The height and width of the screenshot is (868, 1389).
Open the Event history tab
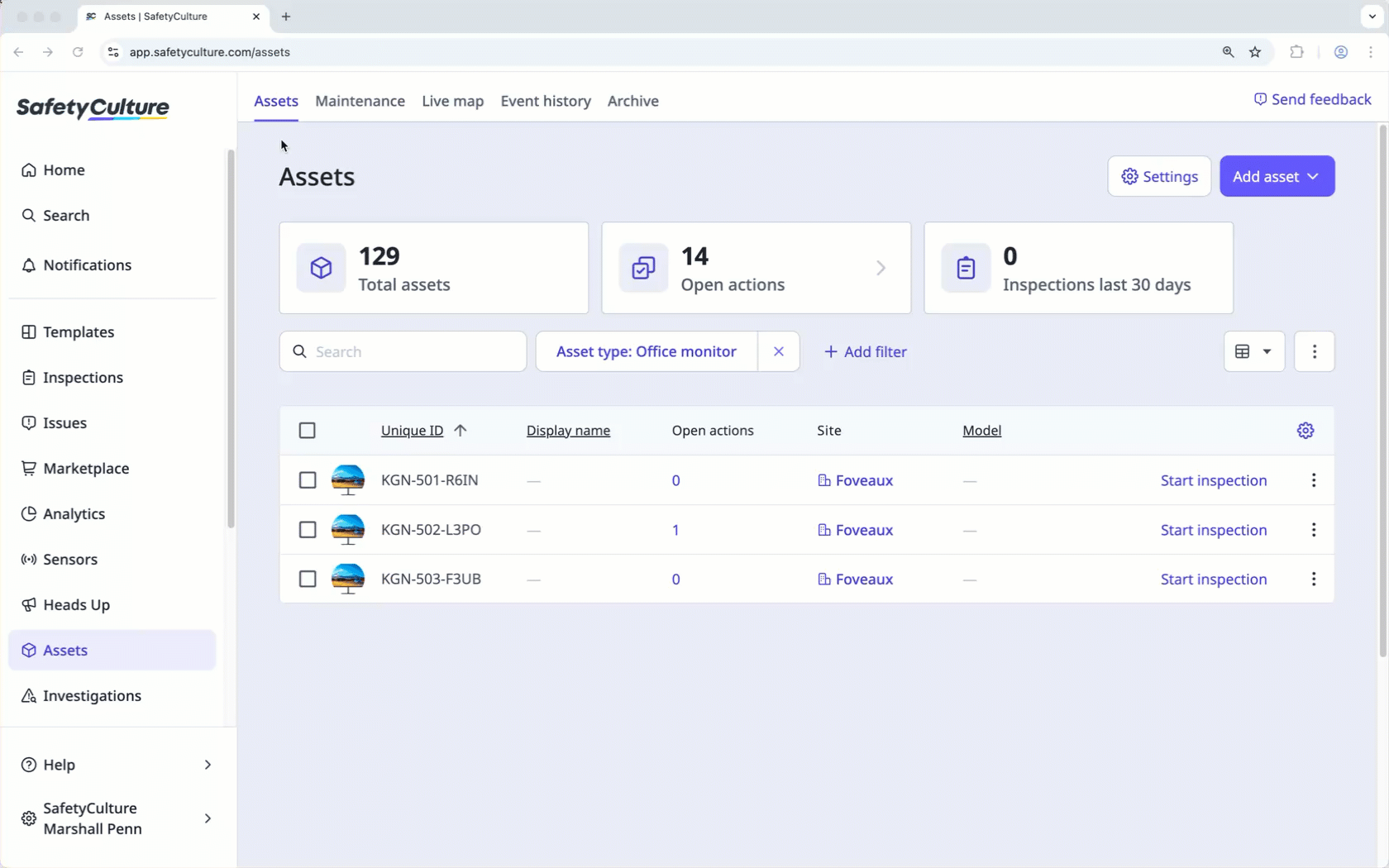coord(546,101)
